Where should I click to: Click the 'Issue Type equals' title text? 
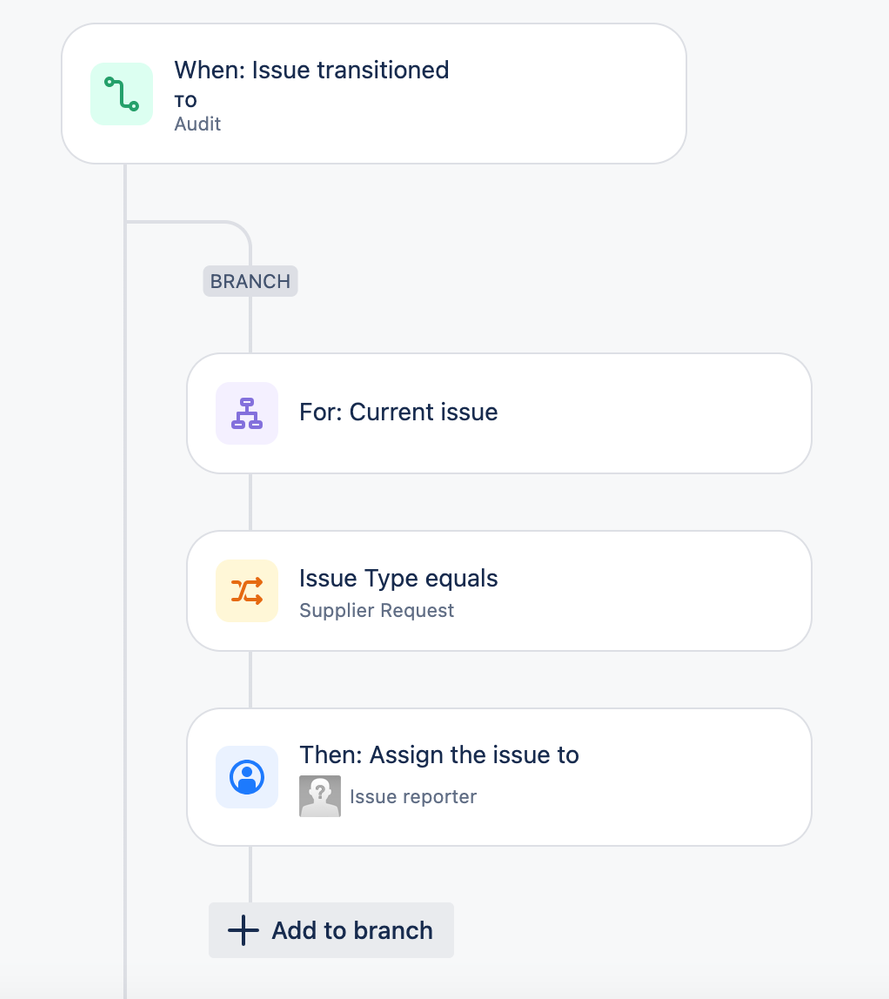click(398, 578)
